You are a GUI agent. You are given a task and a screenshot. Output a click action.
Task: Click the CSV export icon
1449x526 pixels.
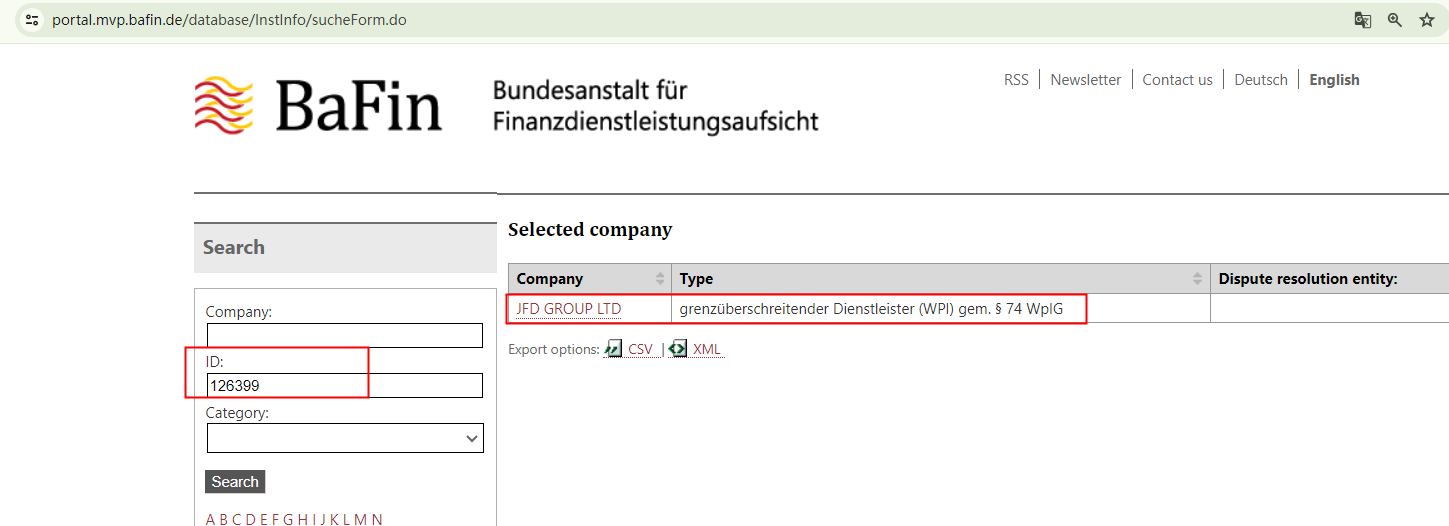pyautogui.click(x=613, y=349)
